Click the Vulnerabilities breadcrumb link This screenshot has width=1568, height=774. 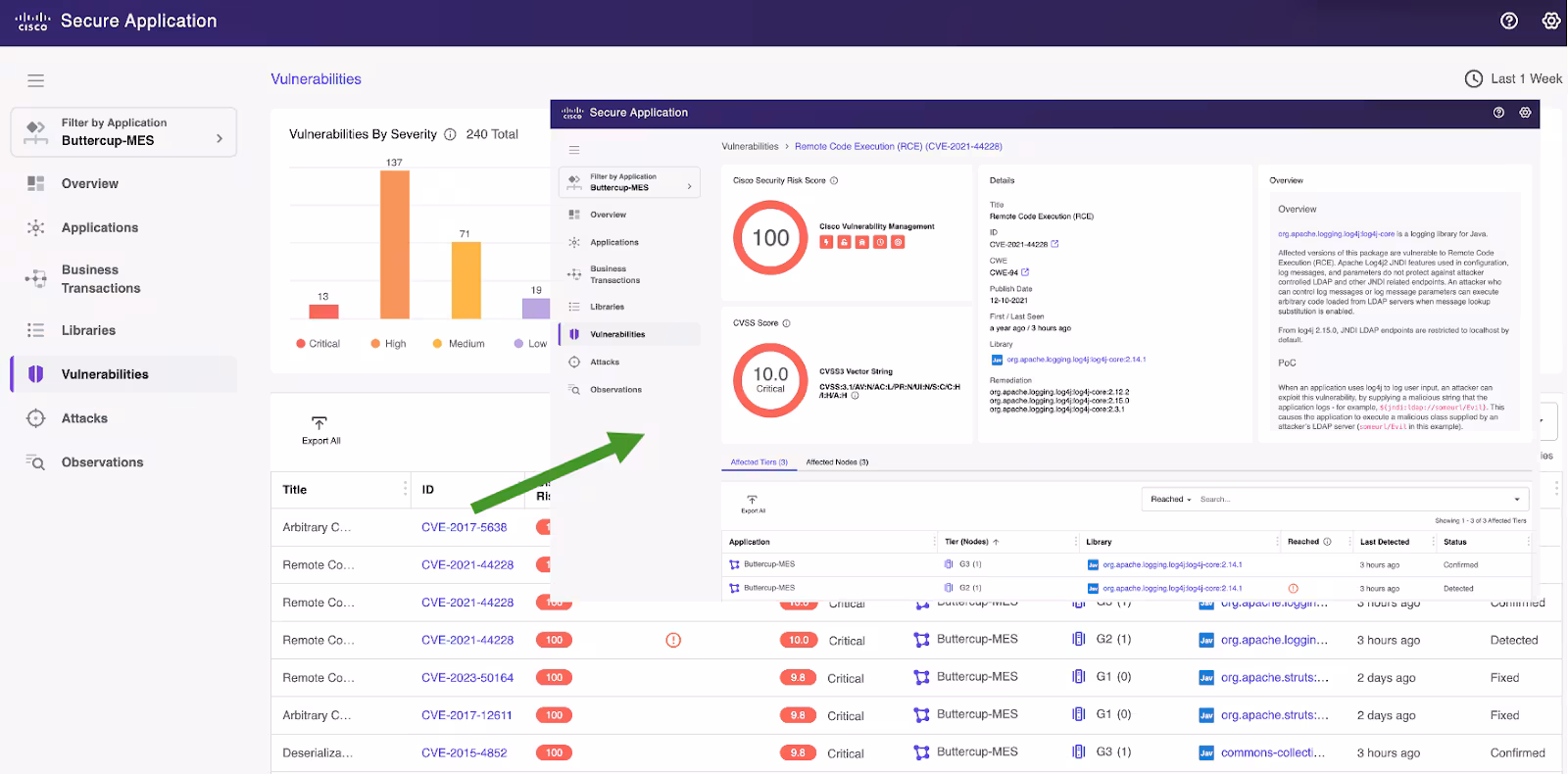750,147
